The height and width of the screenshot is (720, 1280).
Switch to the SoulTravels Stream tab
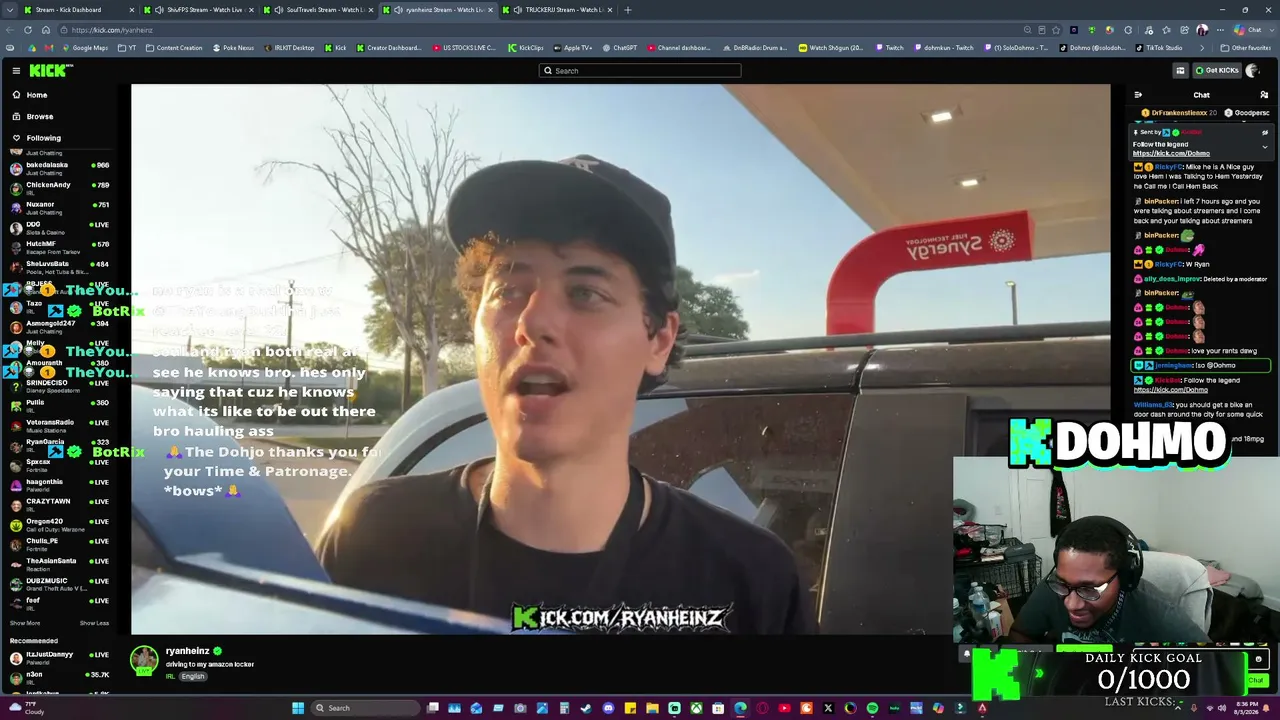pos(318,10)
